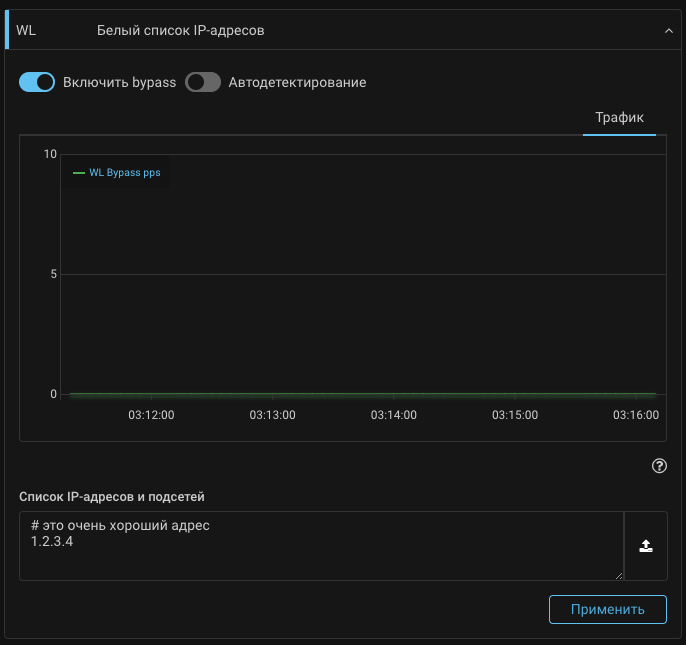Click the WL section label in header
This screenshot has width=686, height=645.
[26, 31]
